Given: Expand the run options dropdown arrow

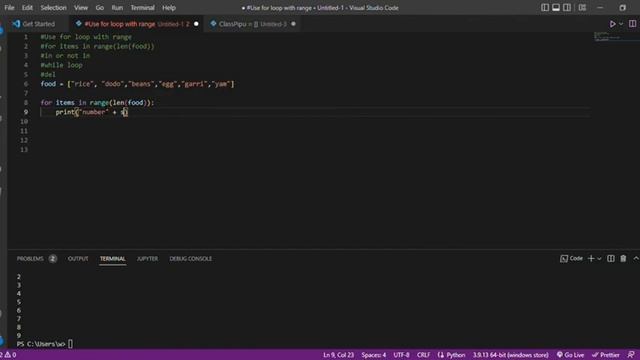Looking at the screenshot, I should tap(621, 24).
